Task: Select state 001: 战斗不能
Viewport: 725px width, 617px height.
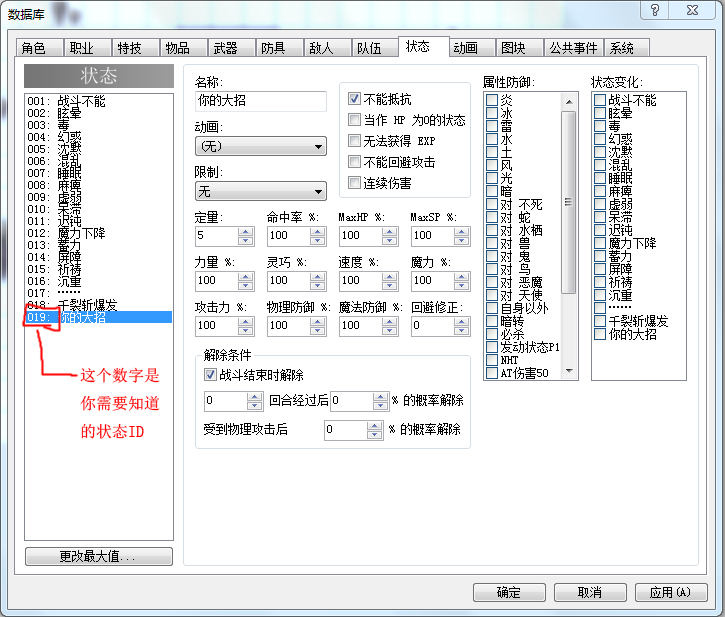Action: [x=99, y=101]
